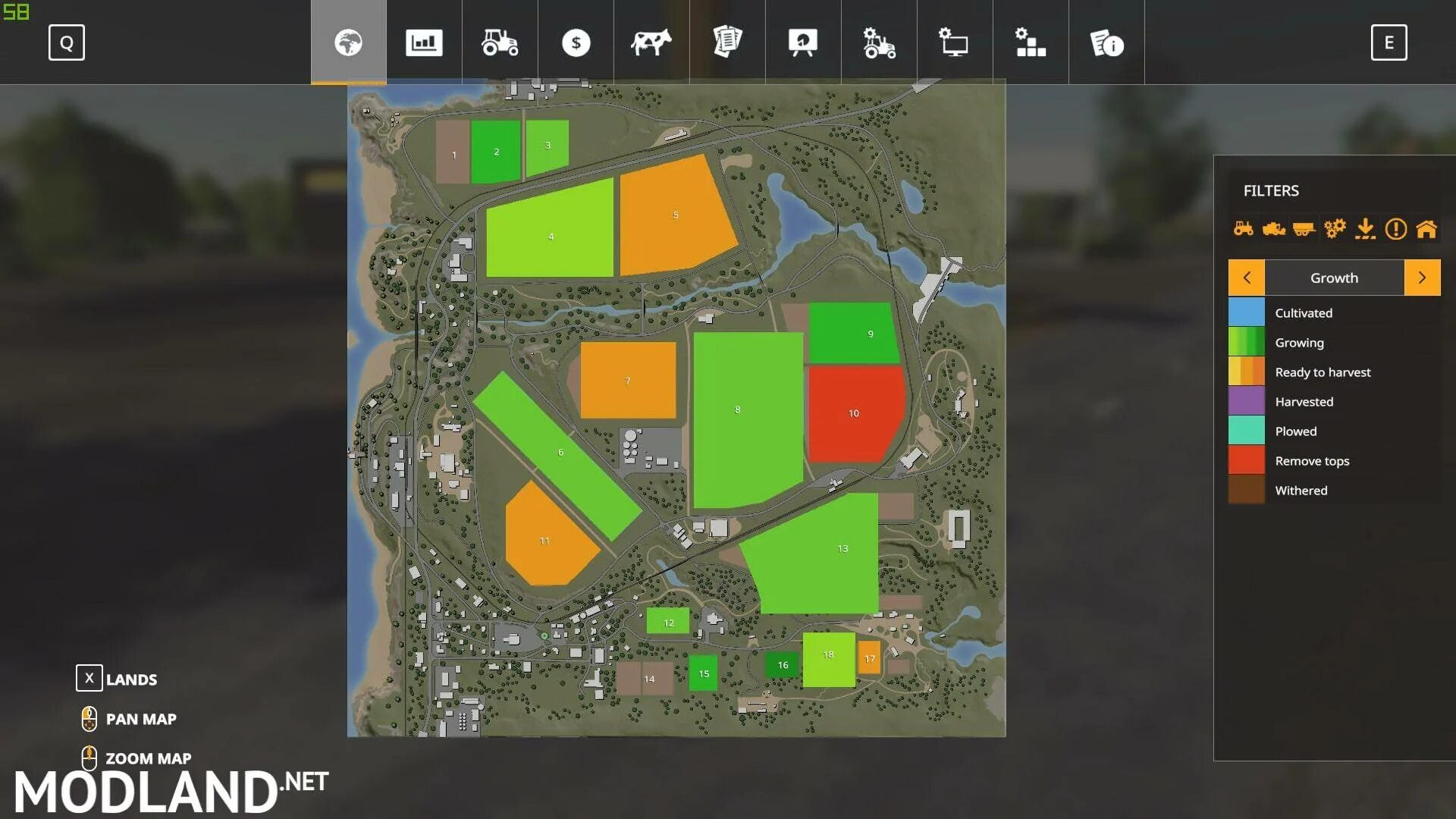Toggle the unloading points download filter
This screenshot has width=1456, height=819.
click(x=1365, y=228)
